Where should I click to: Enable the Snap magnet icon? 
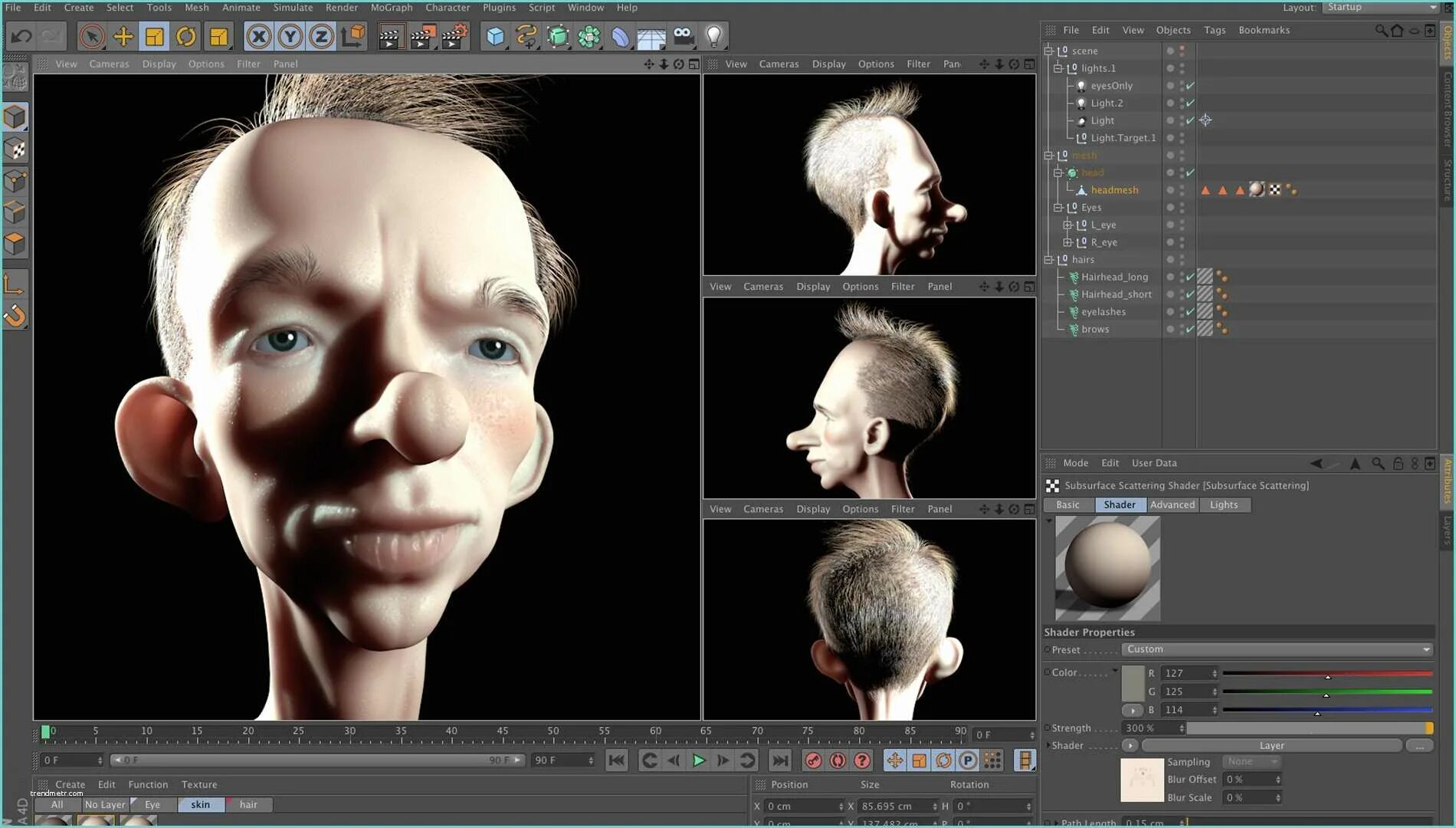pyautogui.click(x=15, y=316)
